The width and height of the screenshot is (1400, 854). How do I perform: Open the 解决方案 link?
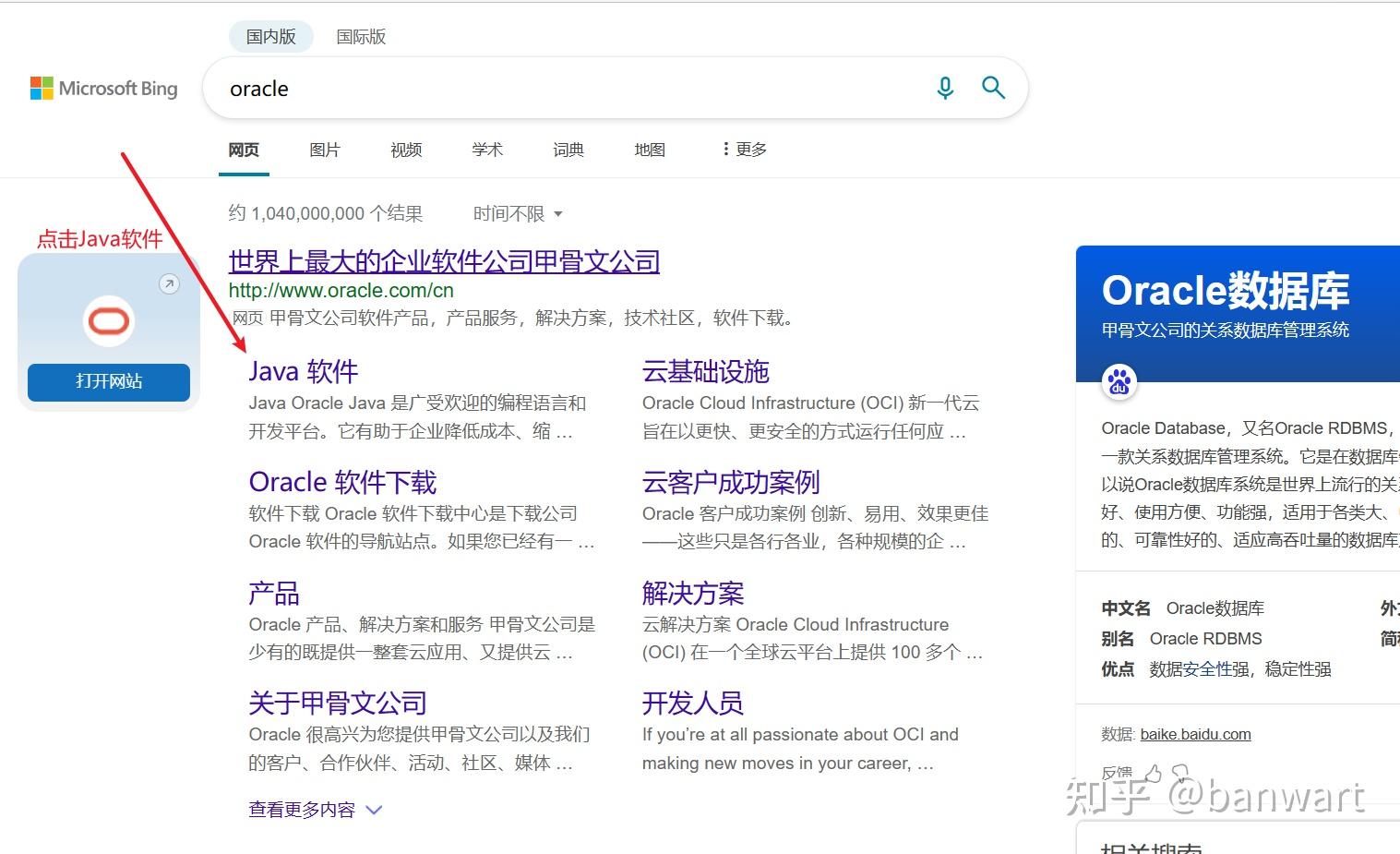(x=693, y=594)
